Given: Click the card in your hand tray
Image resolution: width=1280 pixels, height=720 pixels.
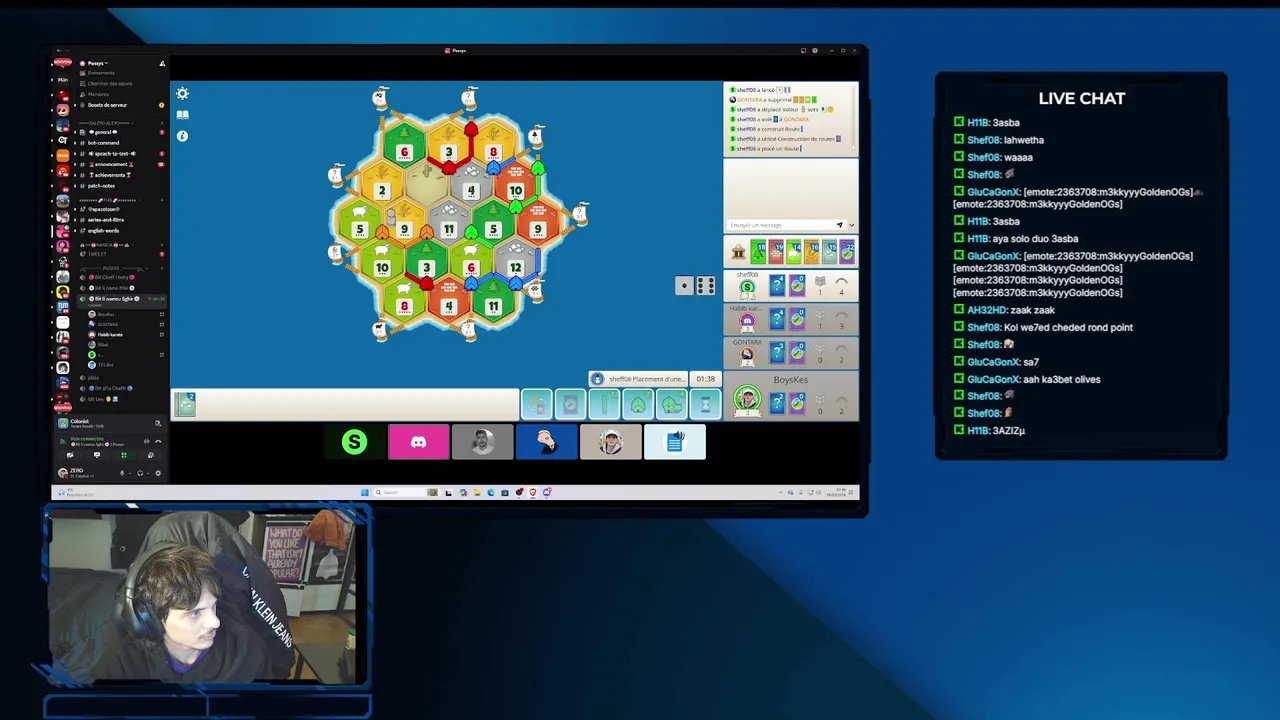Looking at the screenshot, I should (x=185, y=404).
